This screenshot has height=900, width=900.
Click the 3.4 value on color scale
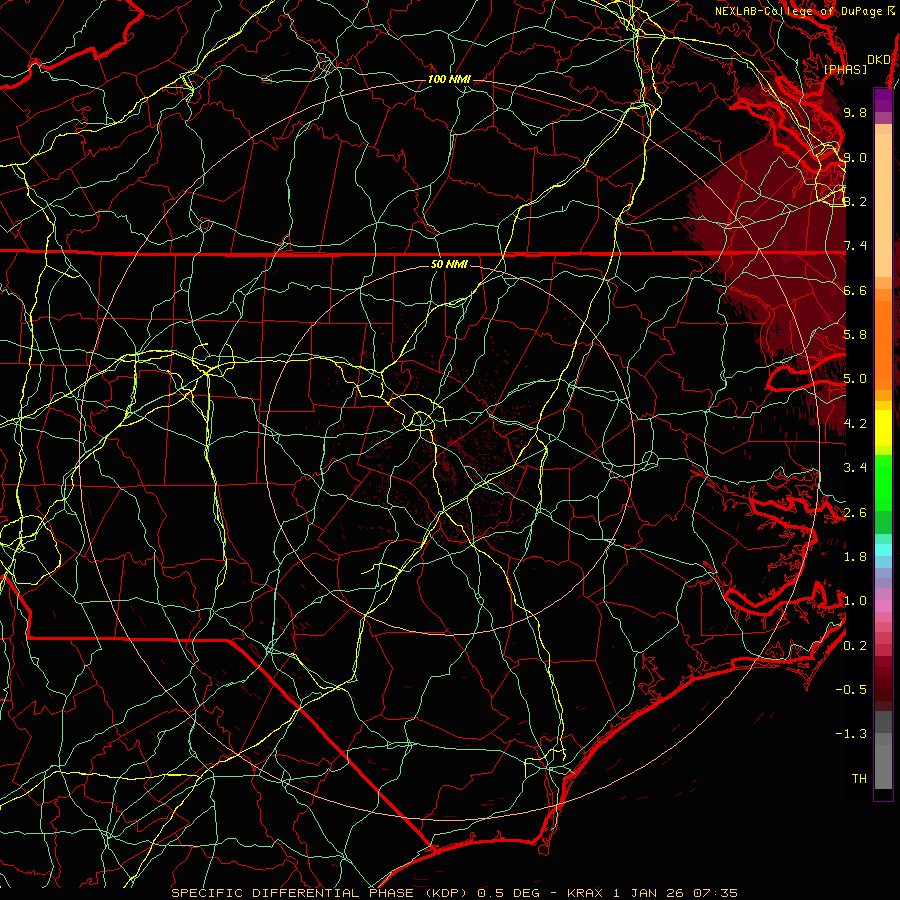point(855,468)
